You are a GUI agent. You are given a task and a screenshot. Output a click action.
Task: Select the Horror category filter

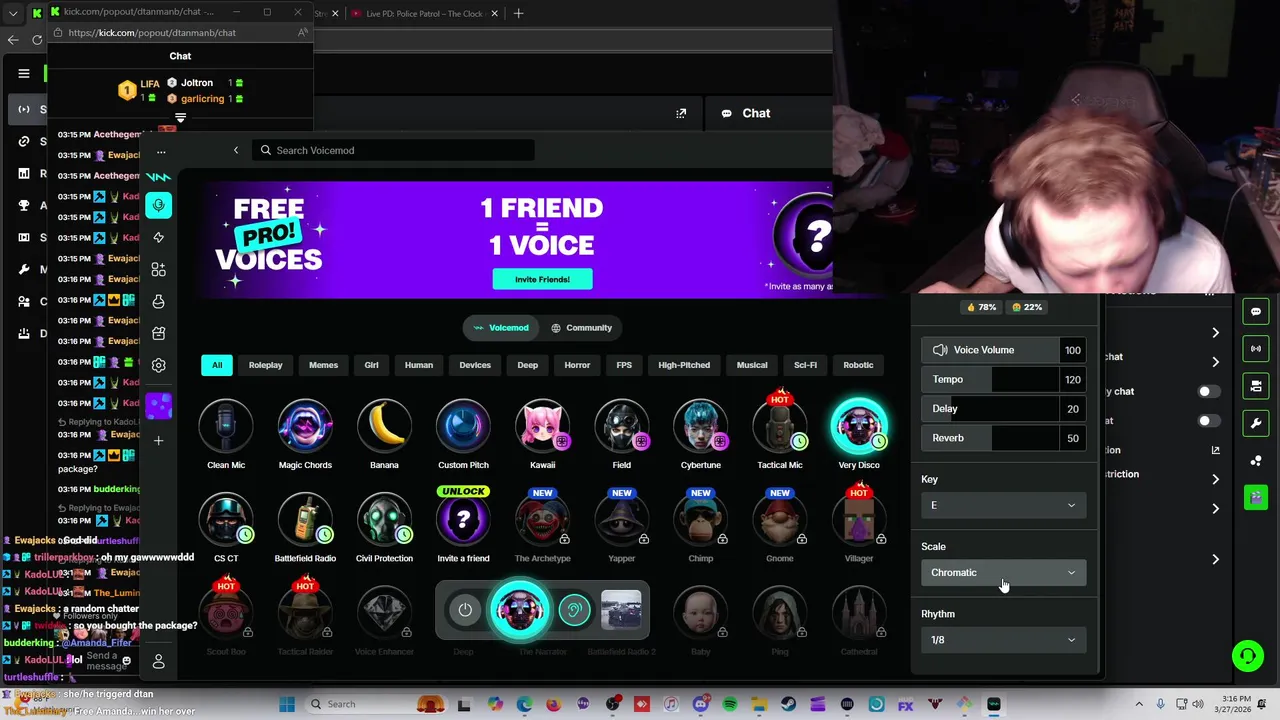click(x=577, y=365)
